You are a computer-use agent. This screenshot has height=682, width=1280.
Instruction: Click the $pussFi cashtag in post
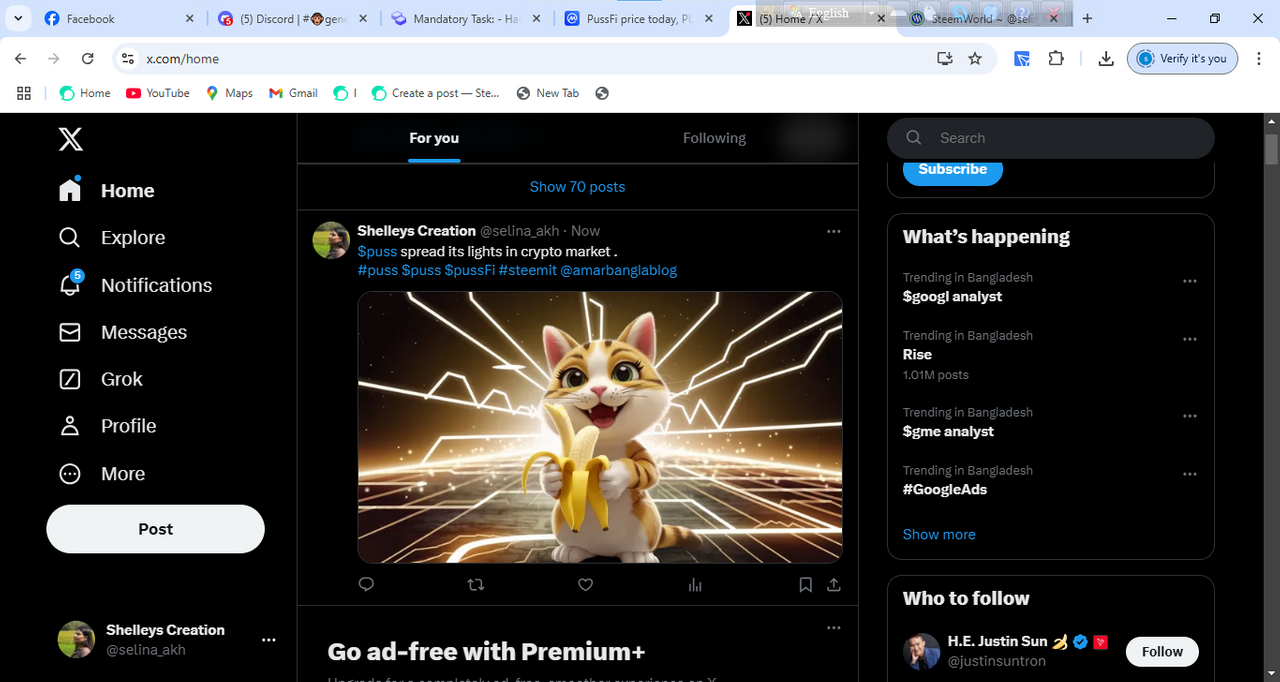pyautogui.click(x=469, y=270)
